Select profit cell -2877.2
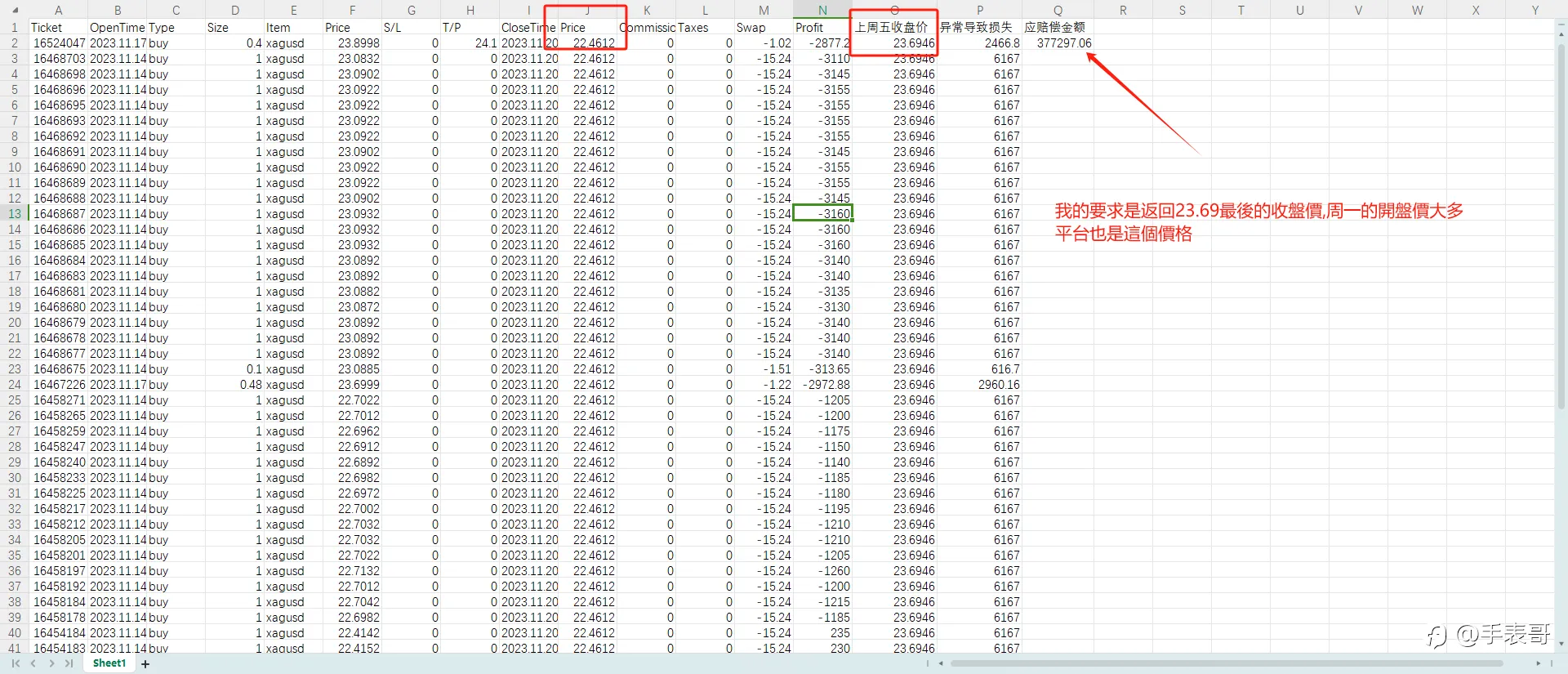The height and width of the screenshot is (674, 1568). (823, 42)
